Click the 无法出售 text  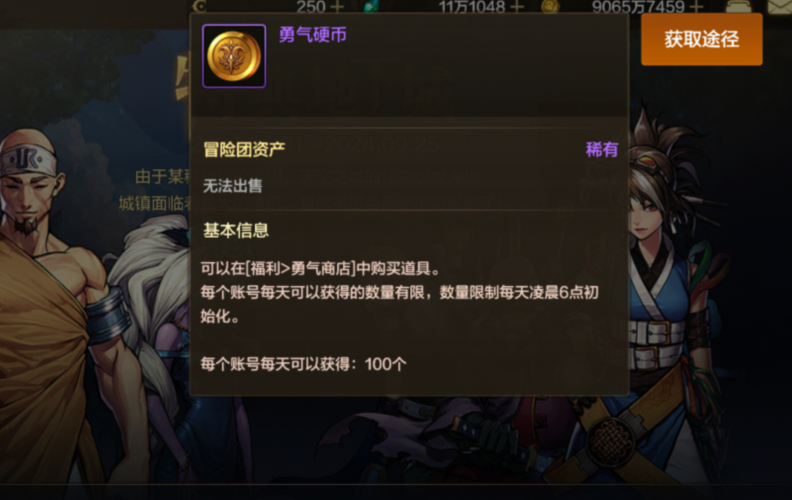(x=232, y=186)
